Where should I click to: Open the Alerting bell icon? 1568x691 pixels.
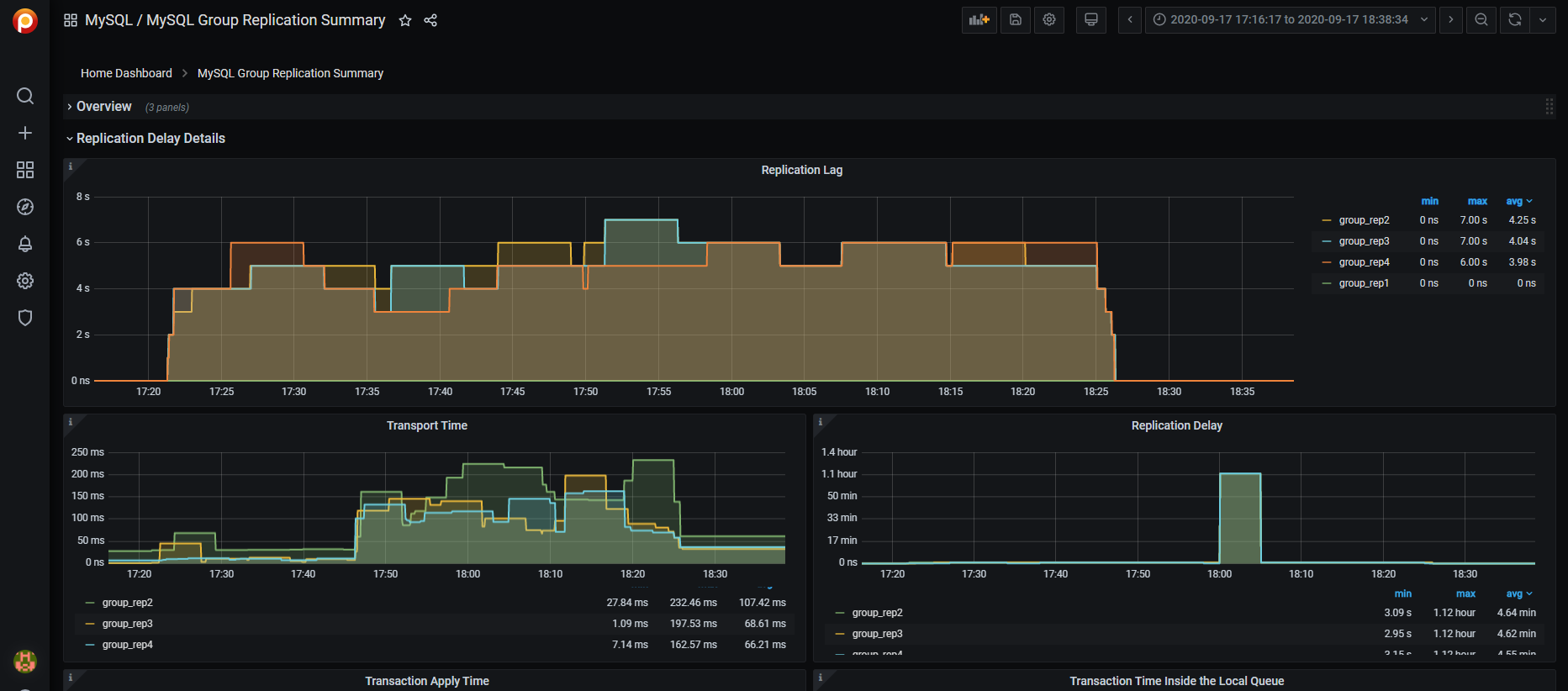tap(25, 244)
